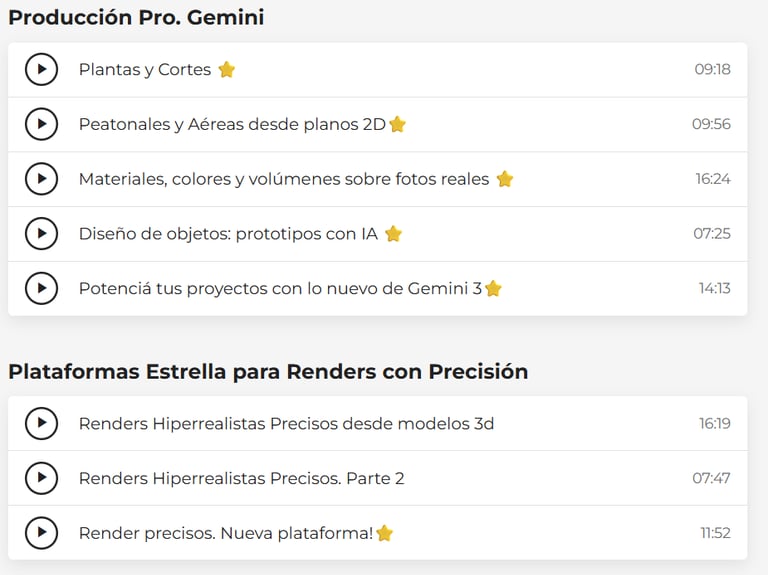Click star beside Nueva plataforma title
This screenshot has height=575, width=768.
point(384,533)
